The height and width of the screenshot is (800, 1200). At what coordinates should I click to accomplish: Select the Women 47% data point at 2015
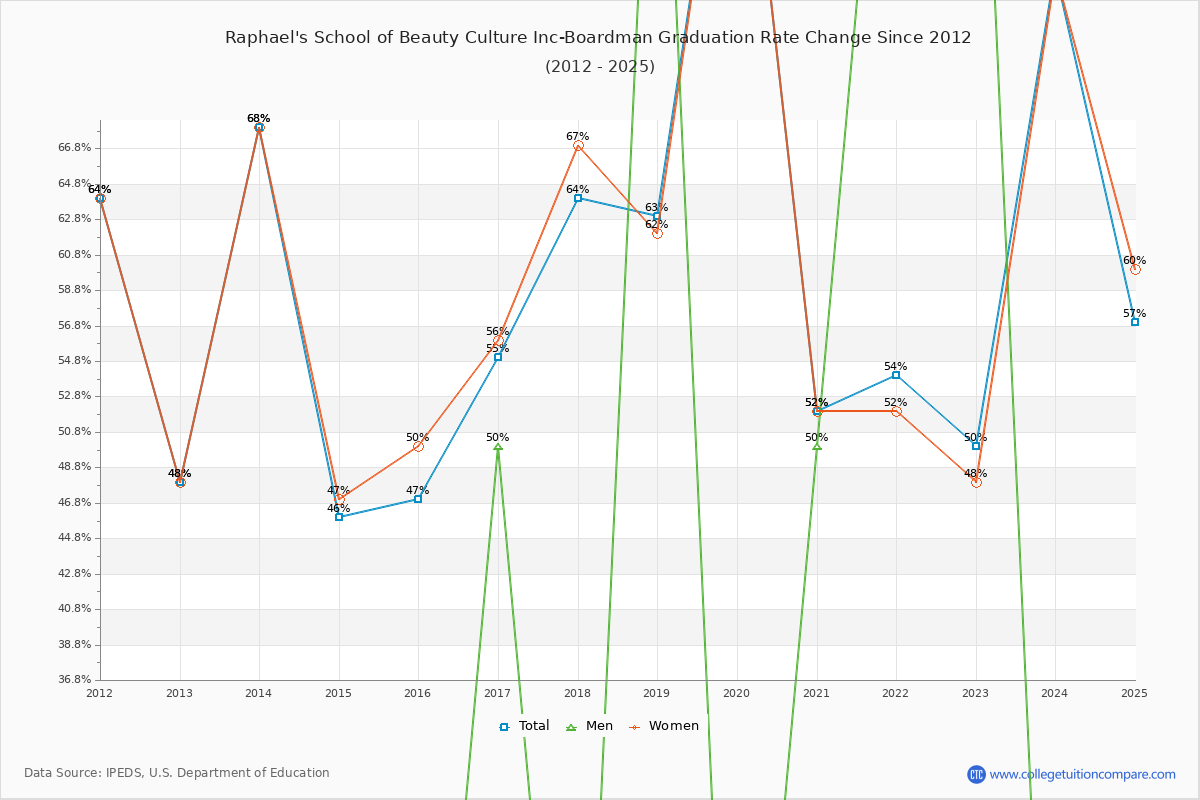coord(339,498)
